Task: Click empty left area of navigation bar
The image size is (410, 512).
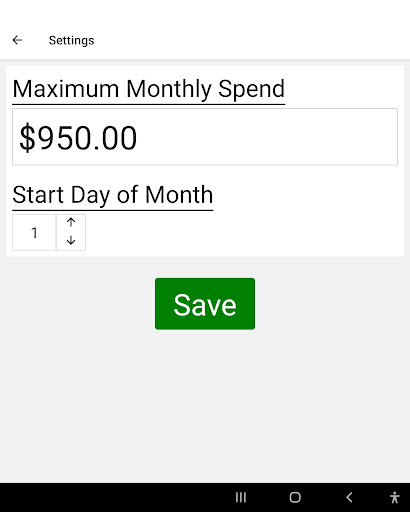Action: tap(110, 497)
